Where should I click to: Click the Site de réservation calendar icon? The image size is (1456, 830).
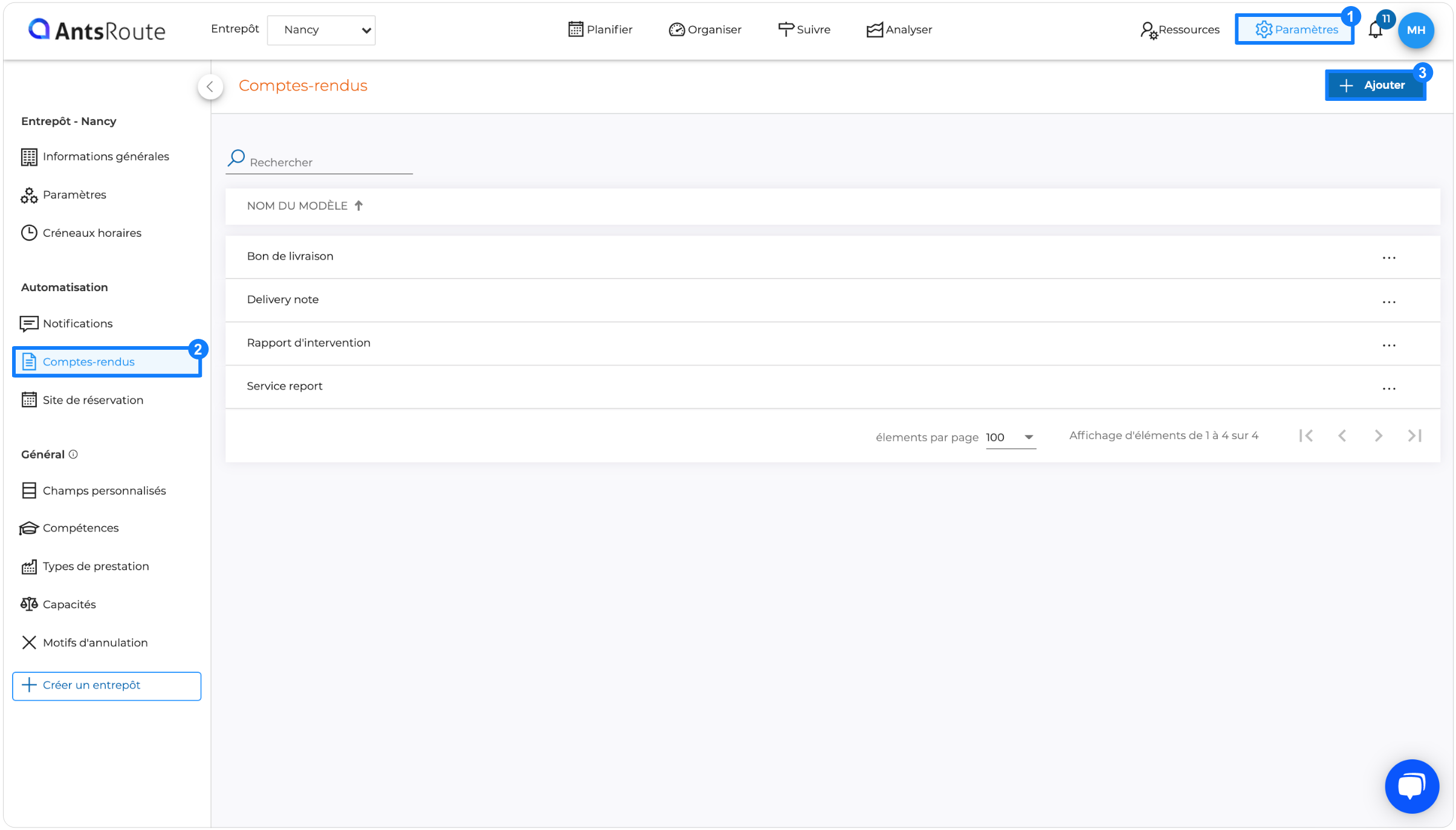pyautogui.click(x=28, y=400)
